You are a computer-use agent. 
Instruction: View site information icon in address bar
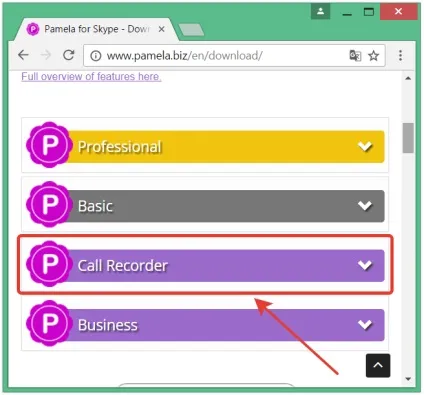(x=96, y=56)
